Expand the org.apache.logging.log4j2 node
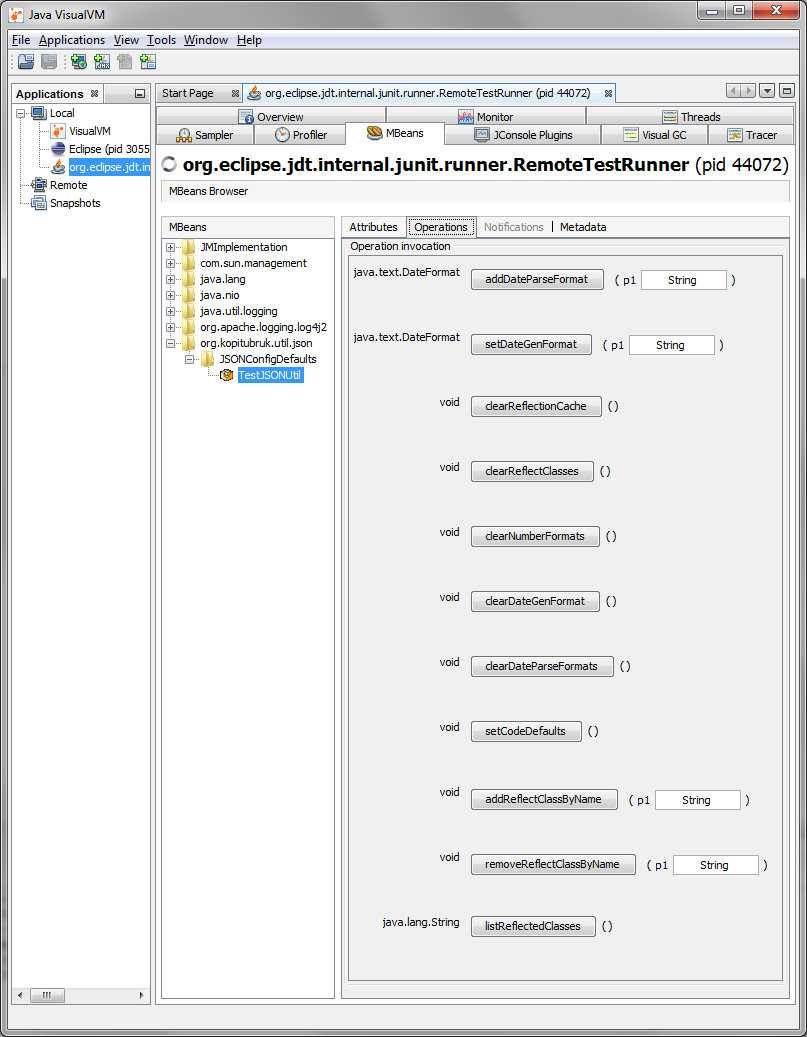Image resolution: width=807 pixels, height=1037 pixels. [x=171, y=327]
